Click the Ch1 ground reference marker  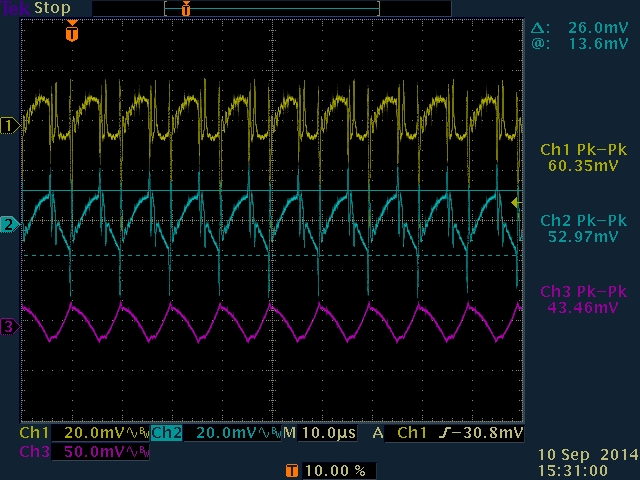(9, 126)
